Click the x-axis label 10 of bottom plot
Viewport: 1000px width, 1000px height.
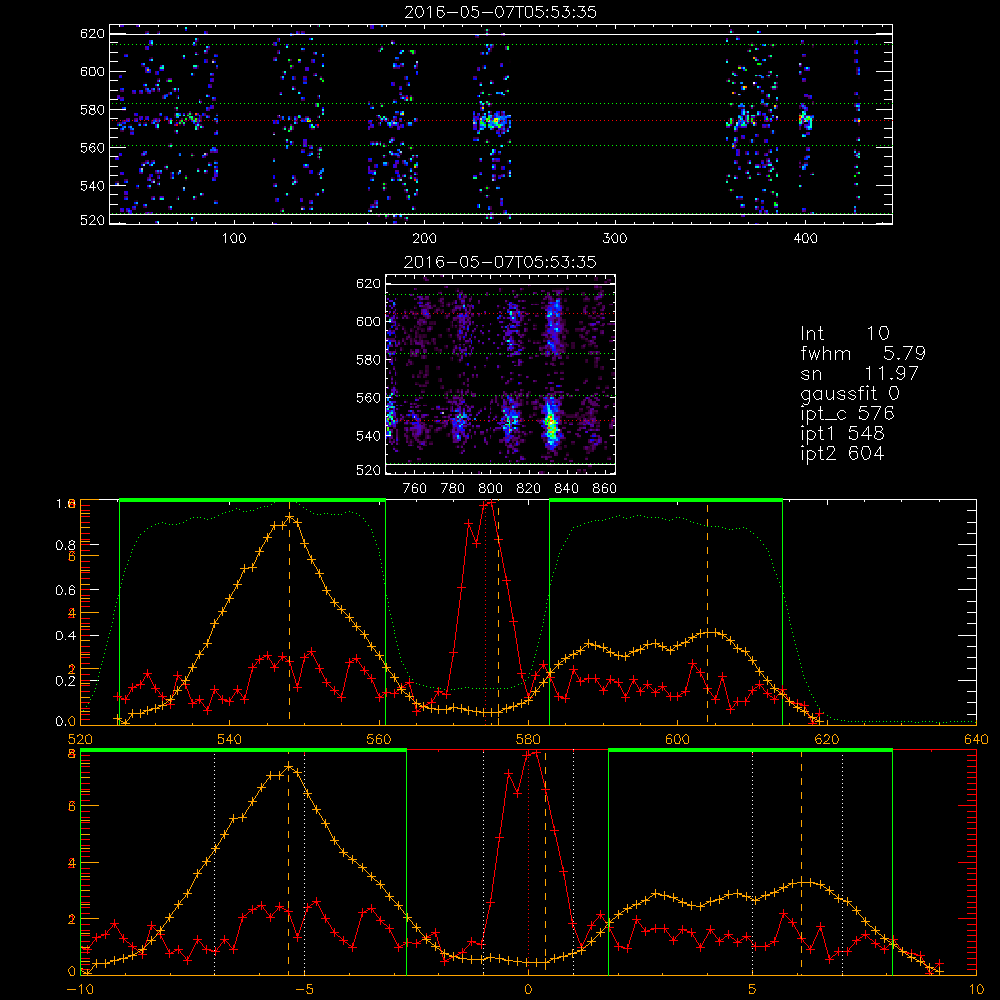click(x=976, y=990)
